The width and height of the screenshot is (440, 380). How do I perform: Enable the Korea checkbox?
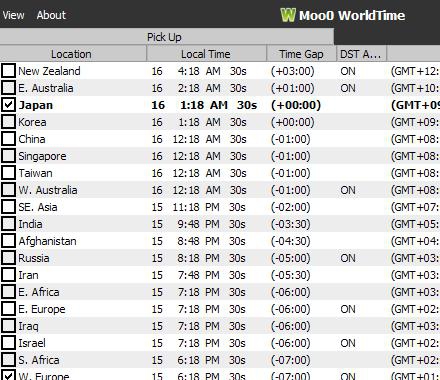[x=8, y=122]
